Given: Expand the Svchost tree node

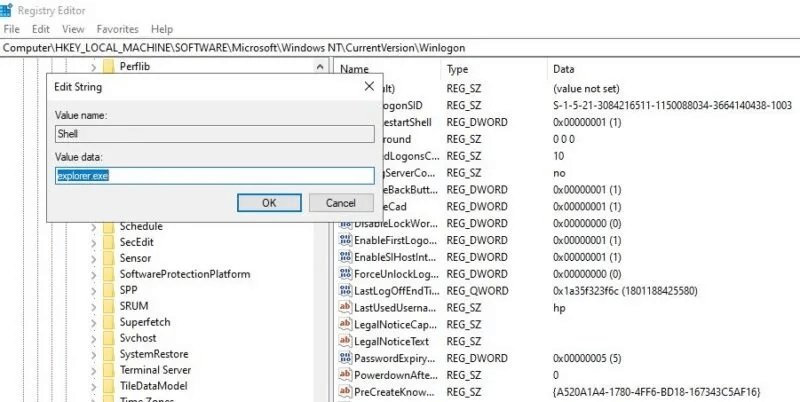Looking at the screenshot, I should coord(93,339).
